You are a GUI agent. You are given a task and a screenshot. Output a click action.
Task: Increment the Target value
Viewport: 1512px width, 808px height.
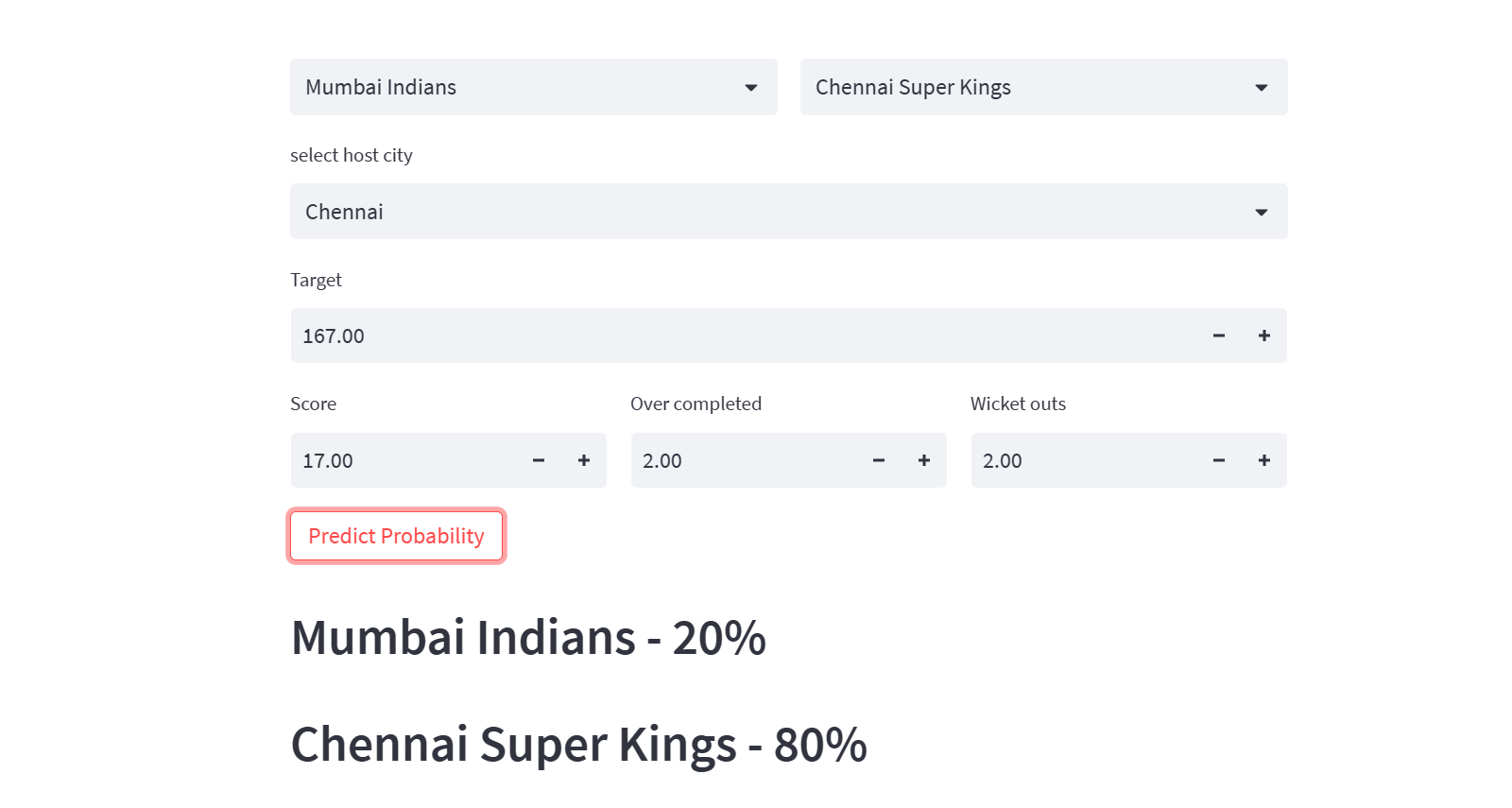pyautogui.click(x=1264, y=335)
